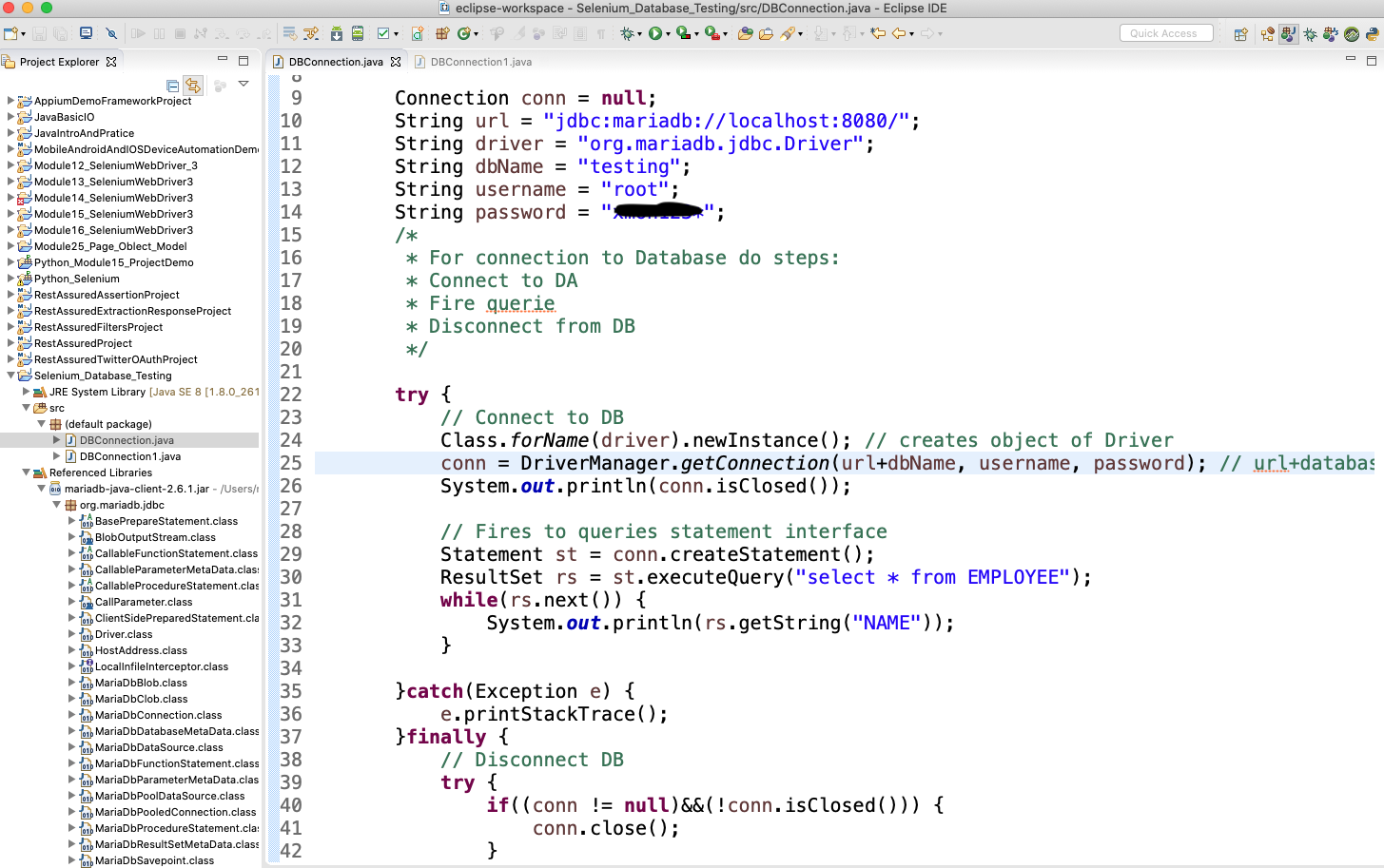Click the Android SDK Manager icon
The width and height of the screenshot is (1384, 868).
point(337,33)
